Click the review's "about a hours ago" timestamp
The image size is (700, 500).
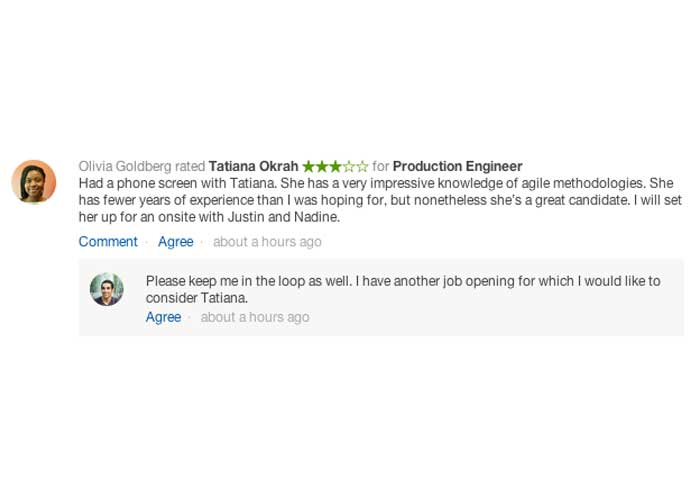267,242
